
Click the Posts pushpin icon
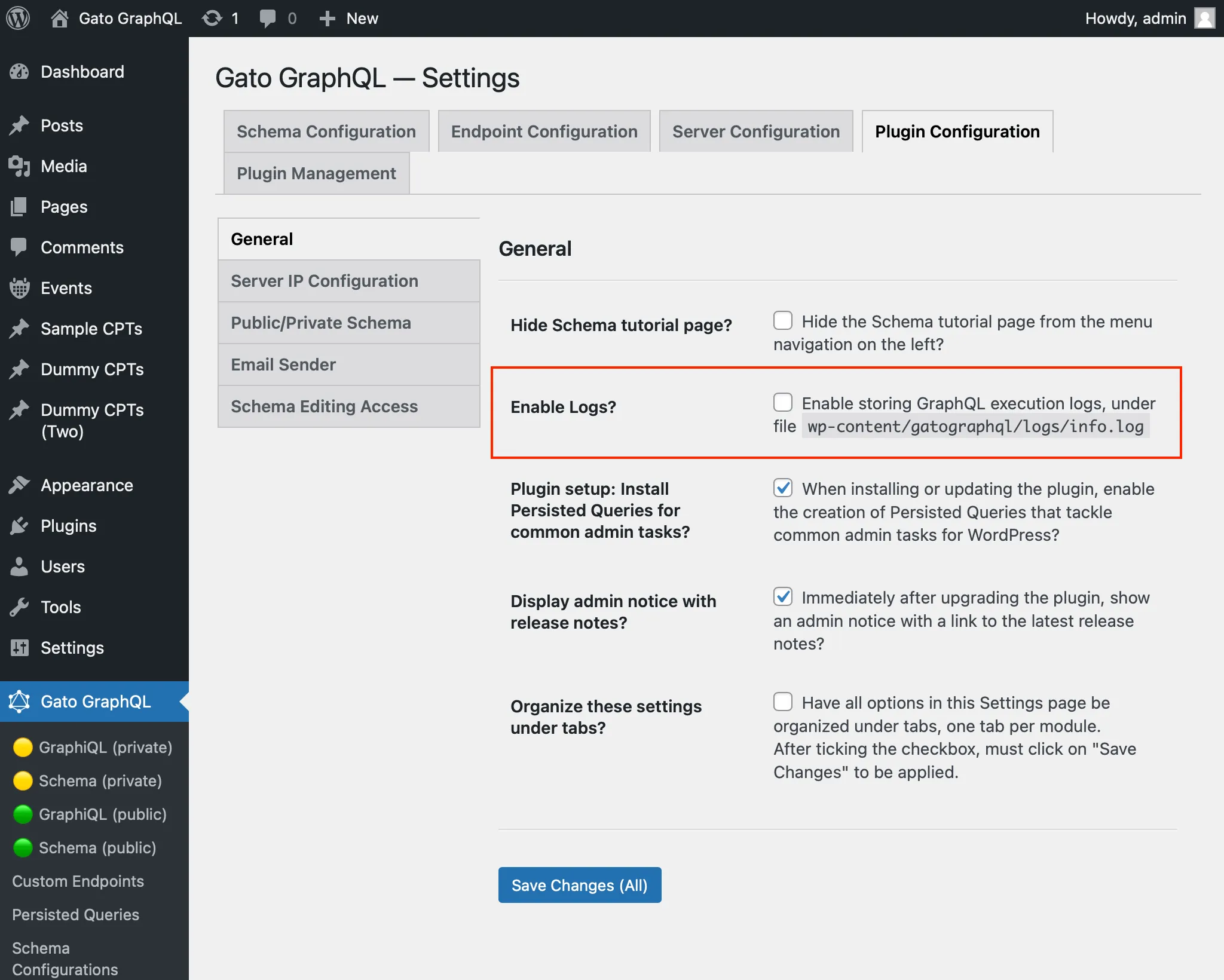(x=19, y=125)
